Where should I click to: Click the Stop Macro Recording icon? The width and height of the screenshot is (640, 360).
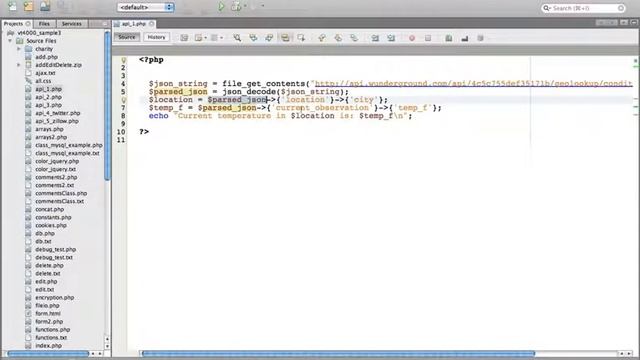[428, 38]
